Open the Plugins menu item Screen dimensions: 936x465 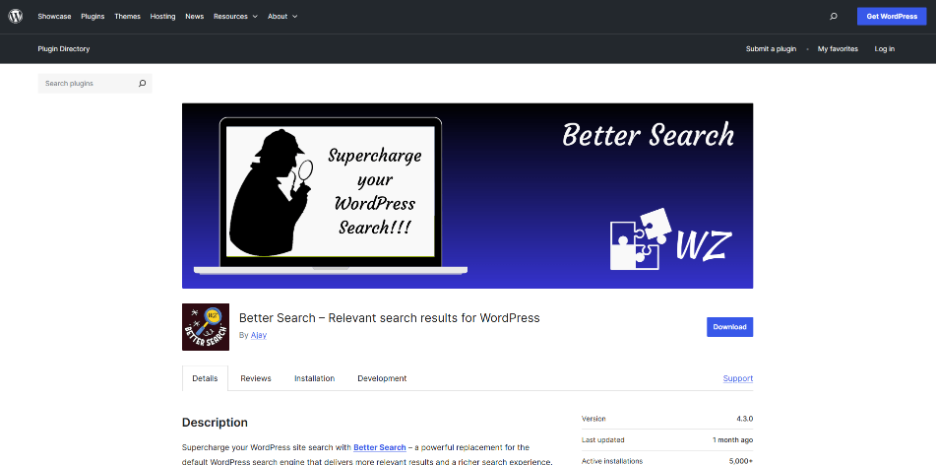pos(93,17)
